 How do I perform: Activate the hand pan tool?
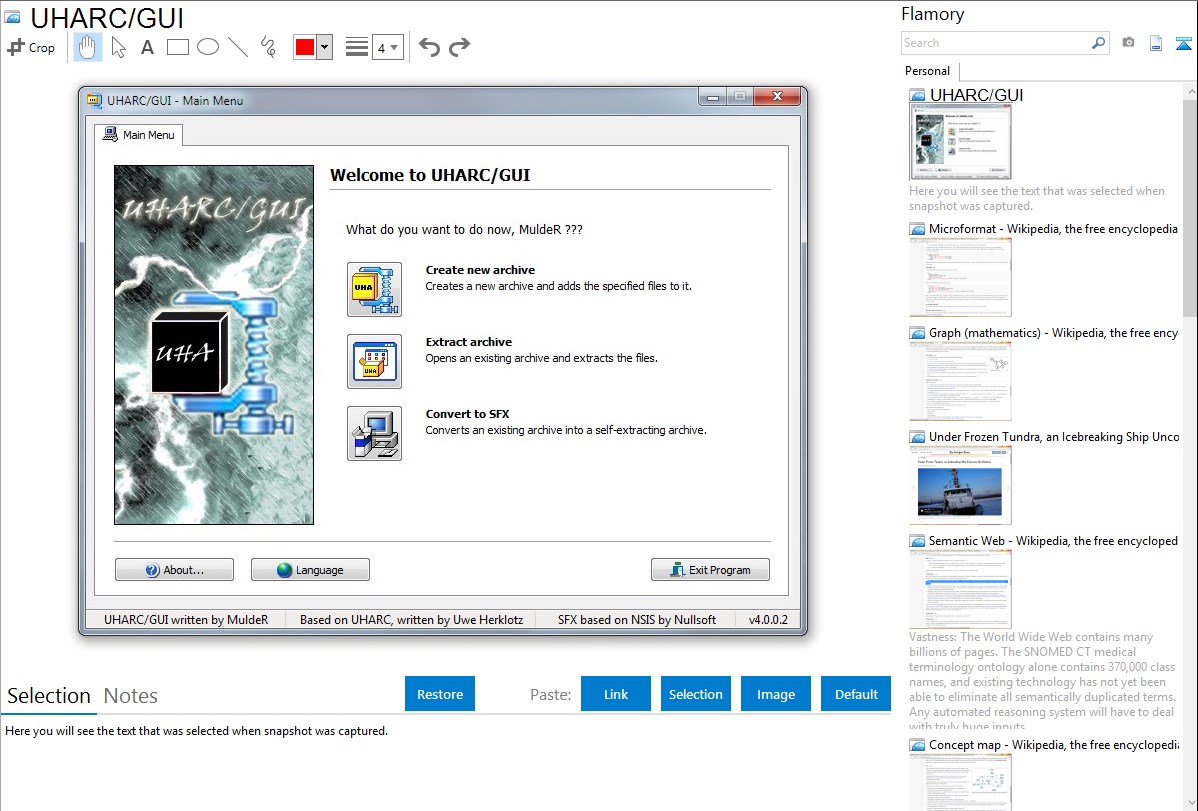(x=88, y=47)
